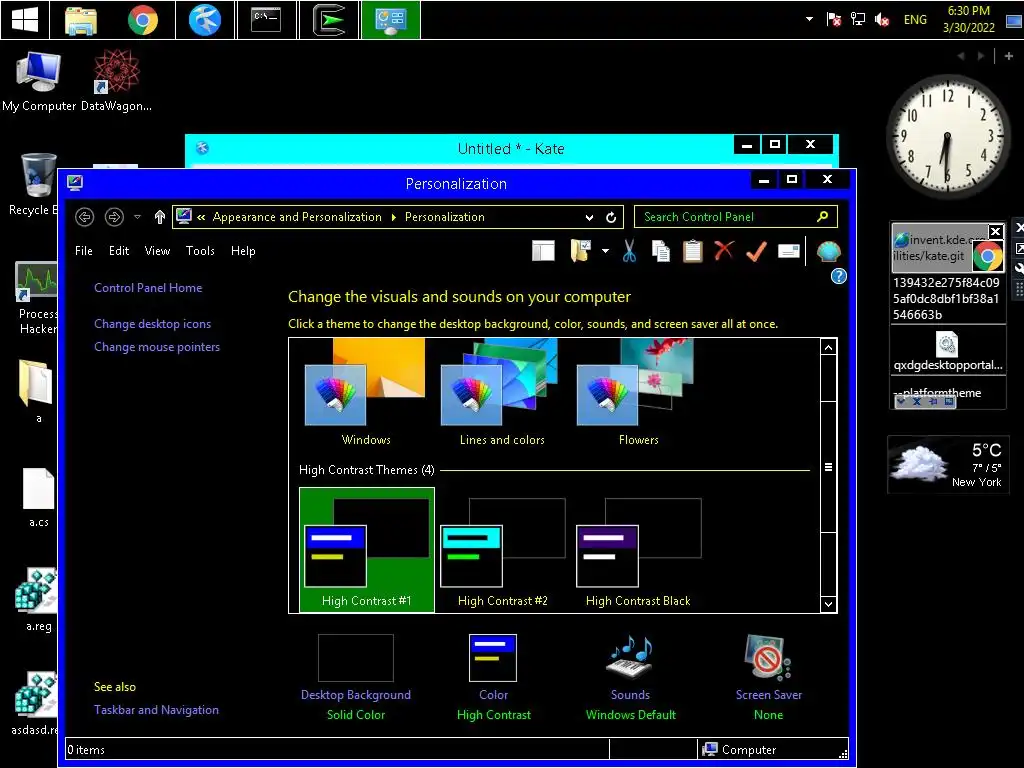Open the Cygwin terminal taskbar icon
The width and height of the screenshot is (1024, 768).
point(329,20)
